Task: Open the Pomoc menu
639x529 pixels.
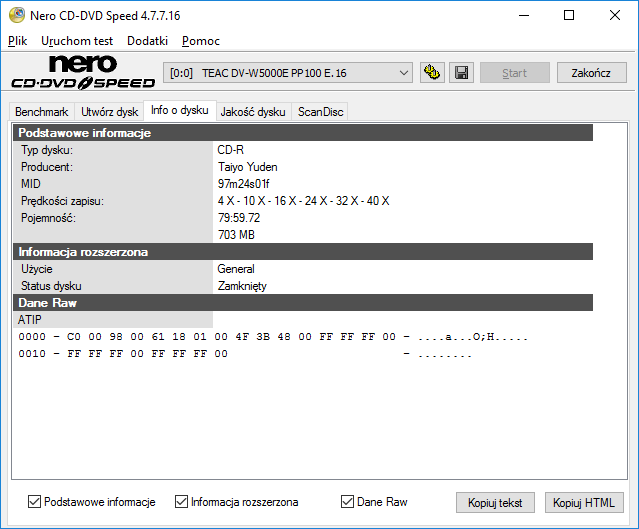Action: point(201,41)
